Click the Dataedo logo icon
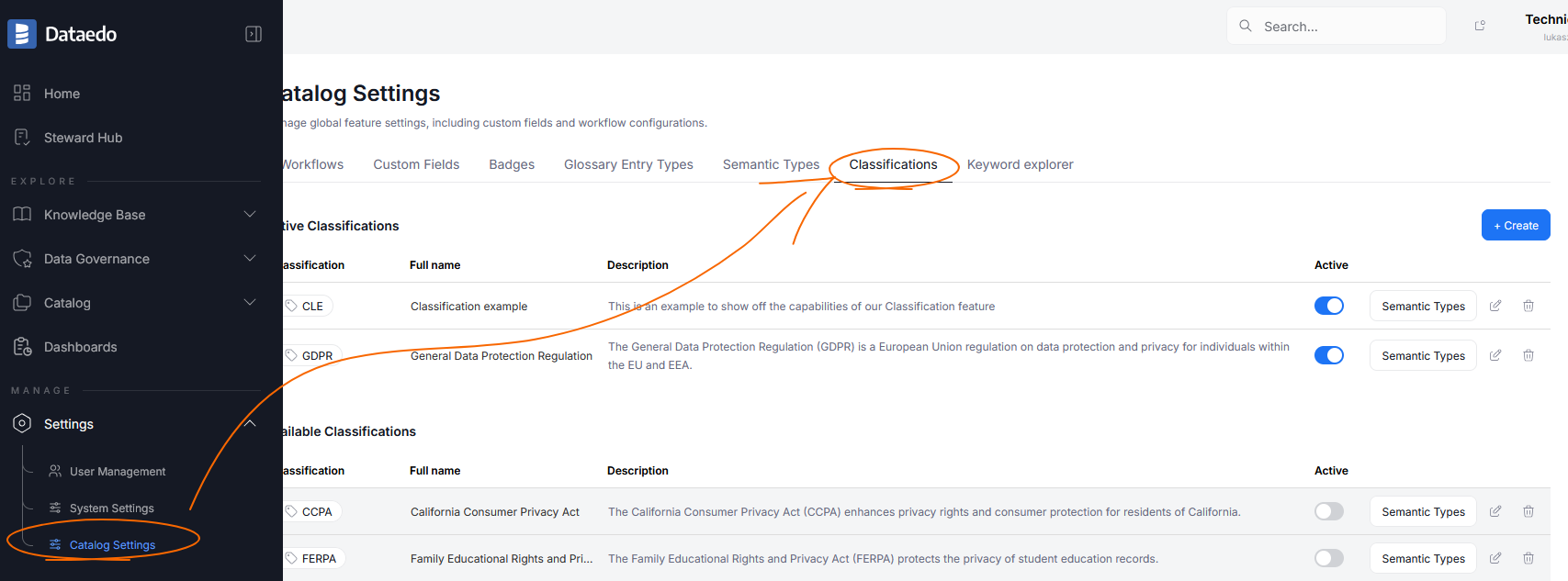The width and height of the screenshot is (1568, 581). click(x=22, y=34)
